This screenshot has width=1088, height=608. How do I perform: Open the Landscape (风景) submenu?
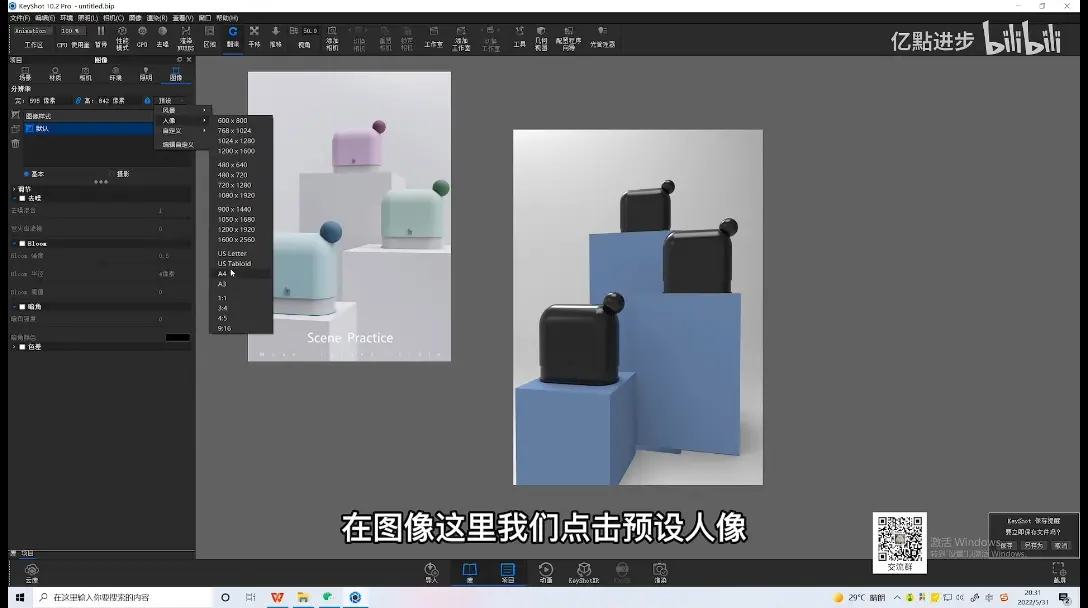tap(183, 110)
